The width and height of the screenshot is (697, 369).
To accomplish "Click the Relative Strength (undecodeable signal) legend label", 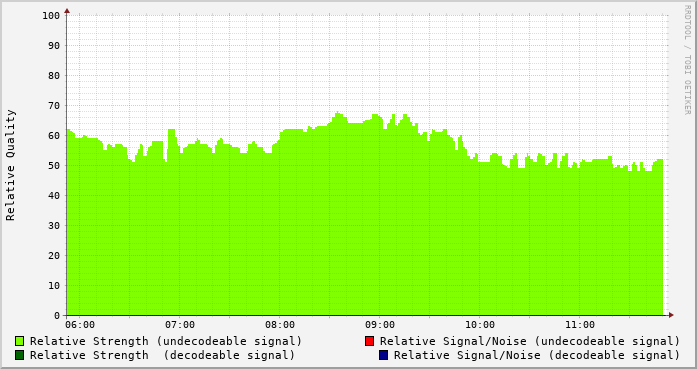I will 166,341.
